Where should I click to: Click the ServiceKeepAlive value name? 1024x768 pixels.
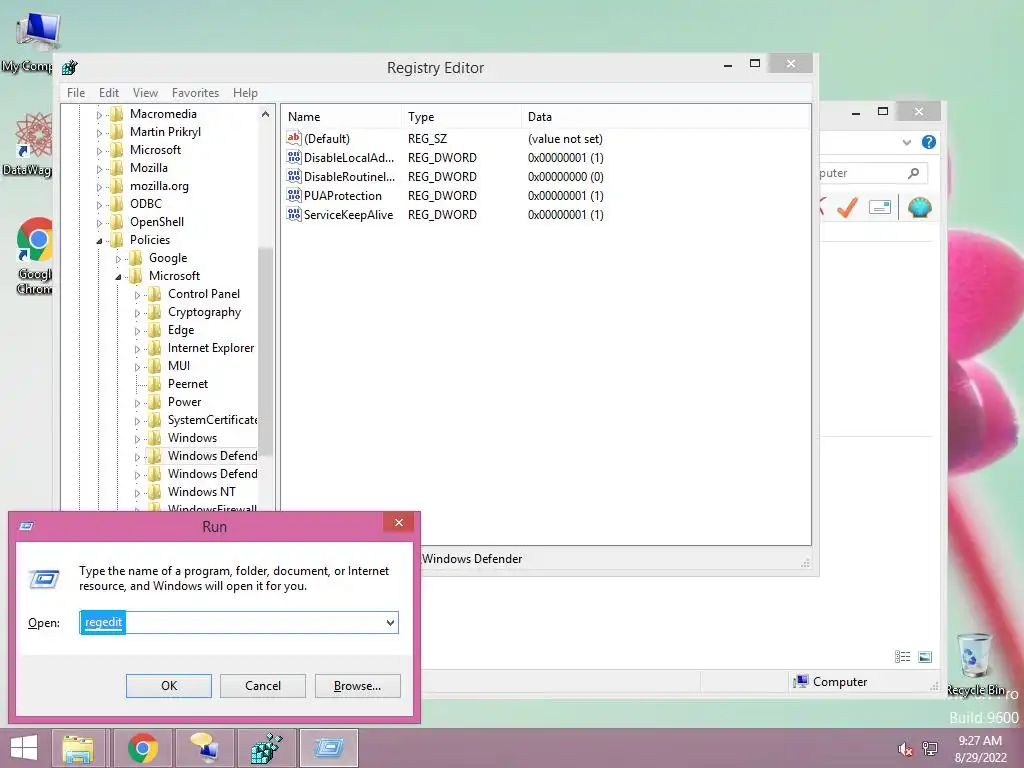click(348, 215)
